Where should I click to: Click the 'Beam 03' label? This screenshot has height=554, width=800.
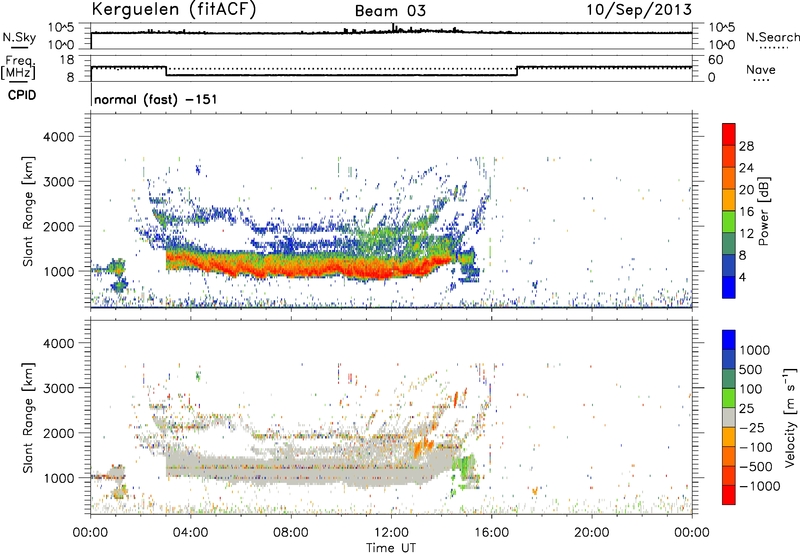click(x=390, y=11)
